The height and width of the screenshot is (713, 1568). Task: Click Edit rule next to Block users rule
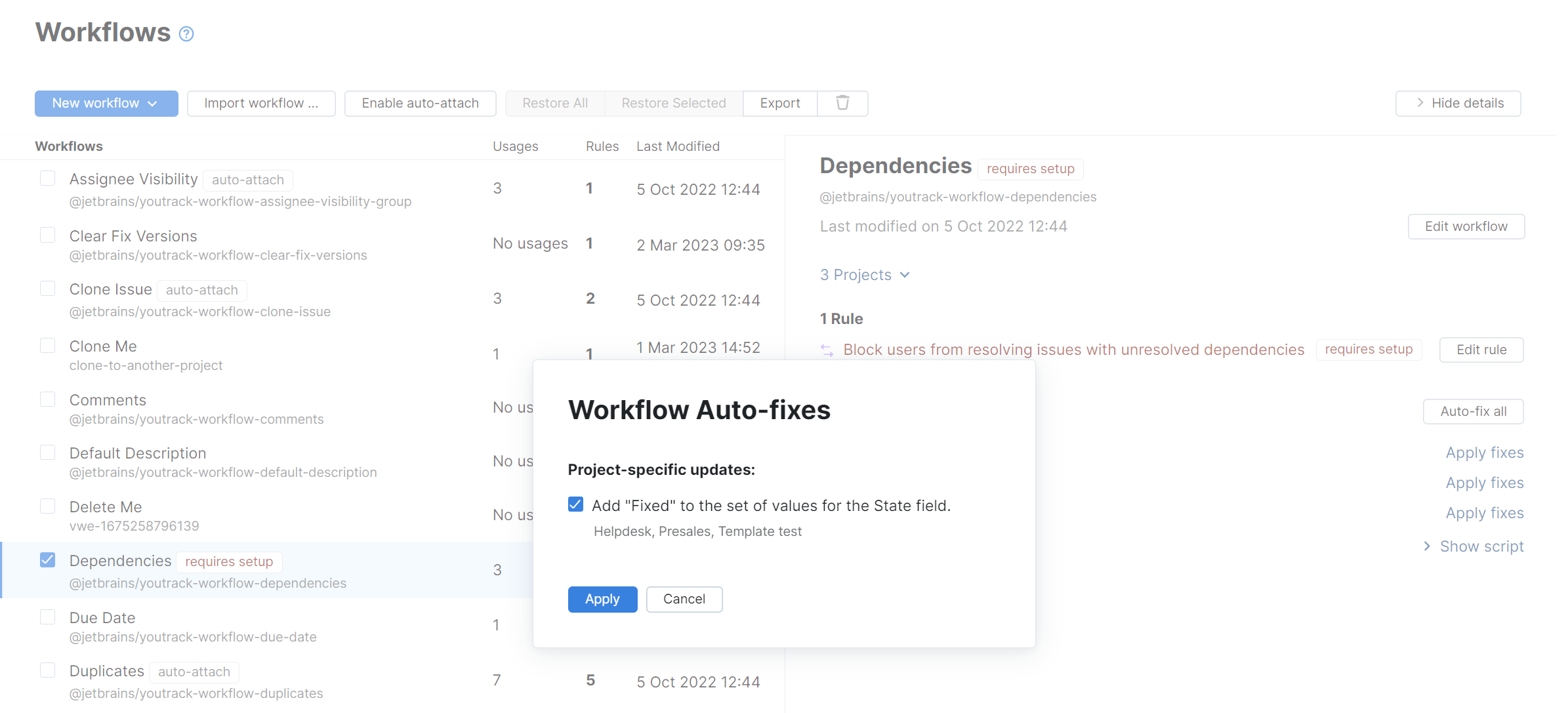(x=1481, y=350)
